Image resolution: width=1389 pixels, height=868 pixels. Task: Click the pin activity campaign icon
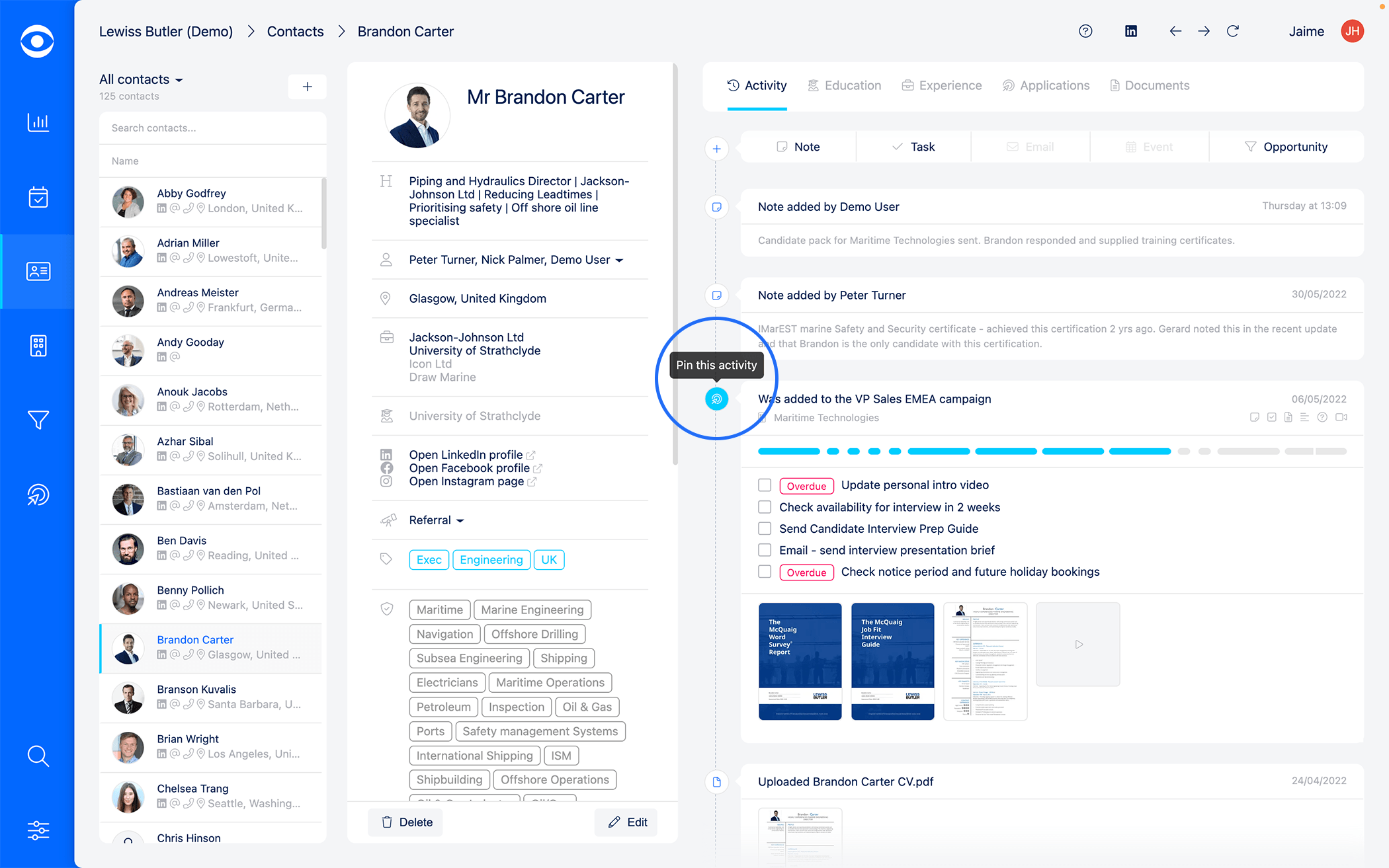click(x=716, y=399)
